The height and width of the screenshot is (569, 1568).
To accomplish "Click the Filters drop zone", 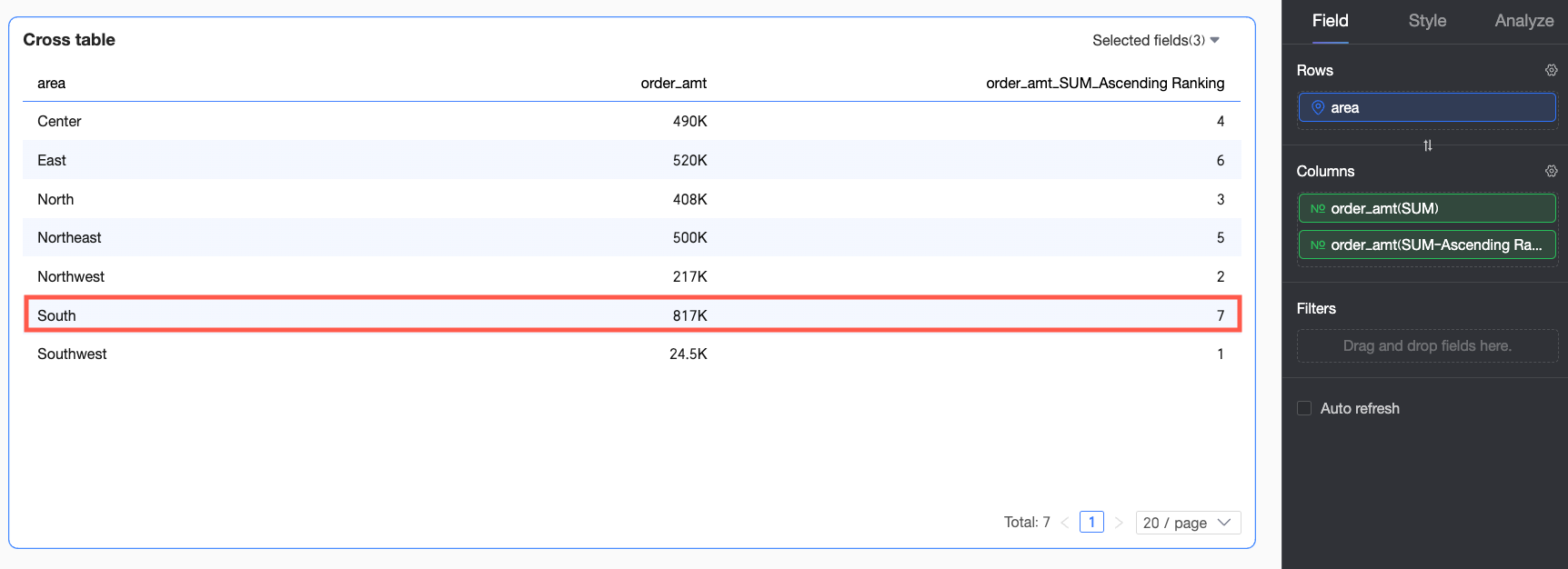I will click(x=1427, y=345).
